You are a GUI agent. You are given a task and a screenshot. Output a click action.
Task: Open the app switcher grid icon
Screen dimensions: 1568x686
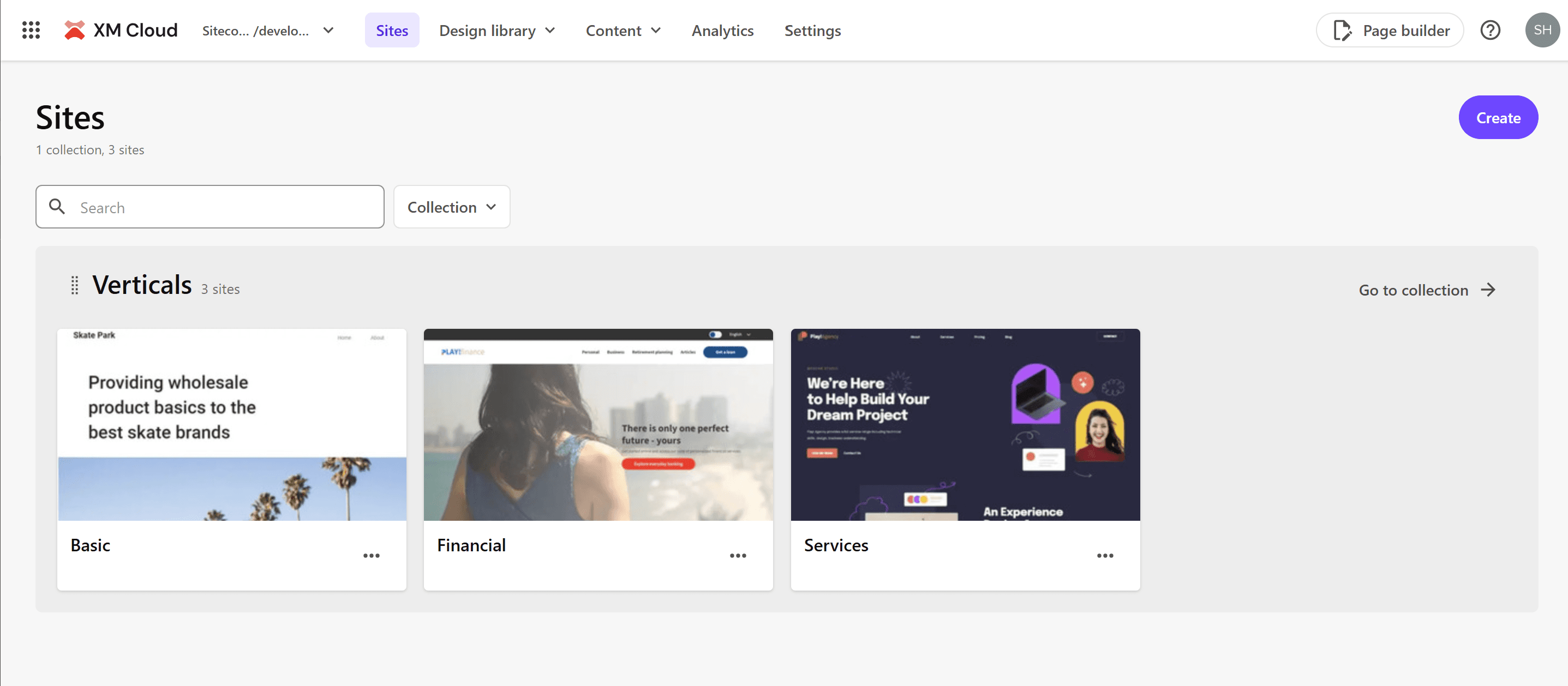(31, 30)
